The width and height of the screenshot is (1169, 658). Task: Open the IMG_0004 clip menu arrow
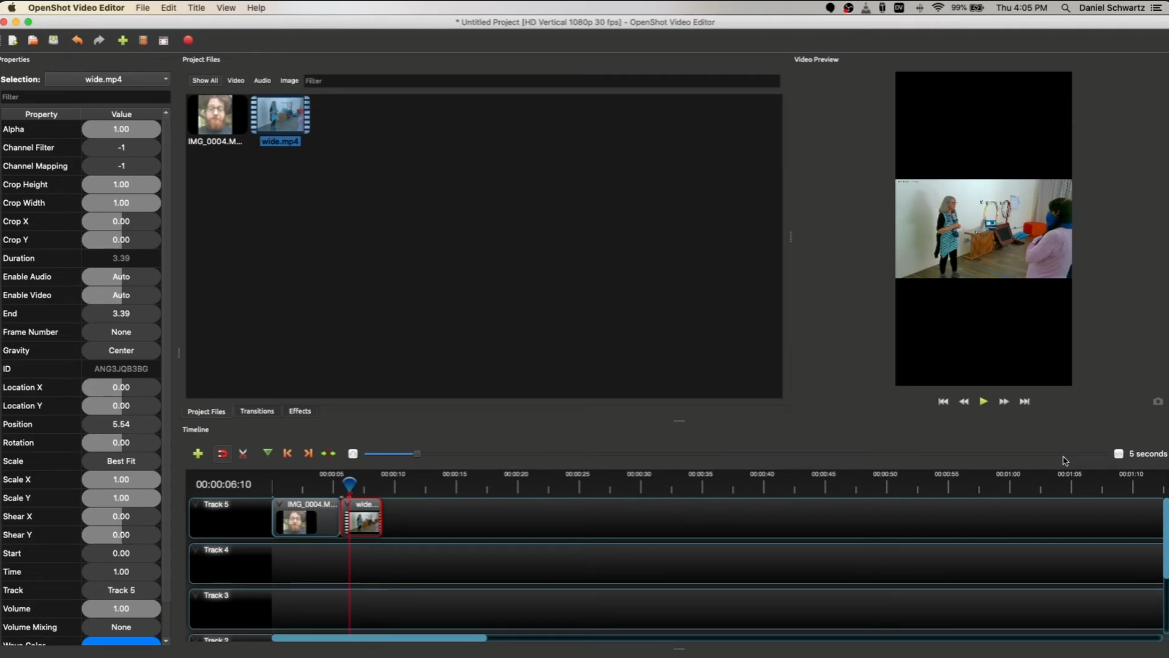point(280,504)
